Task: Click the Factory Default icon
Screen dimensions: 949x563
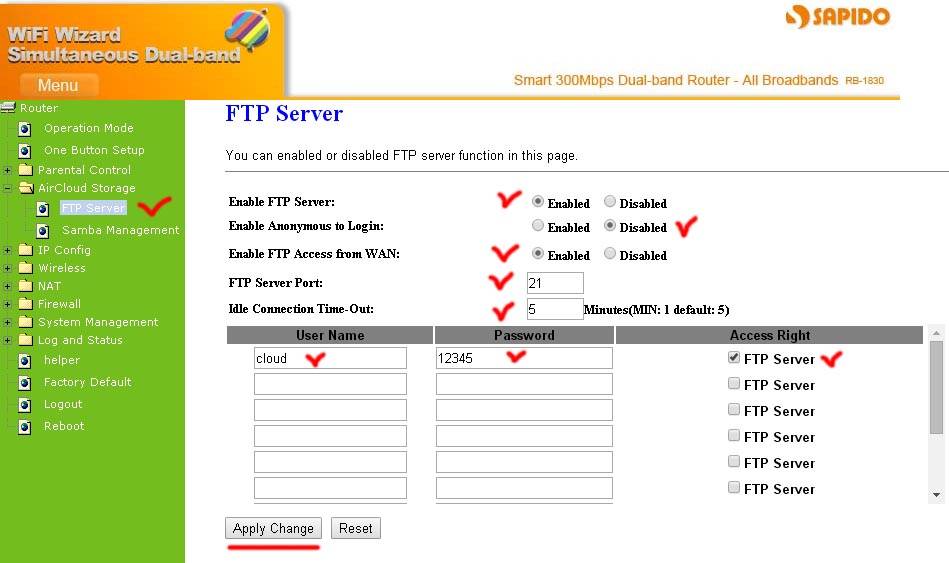Action: (x=24, y=383)
